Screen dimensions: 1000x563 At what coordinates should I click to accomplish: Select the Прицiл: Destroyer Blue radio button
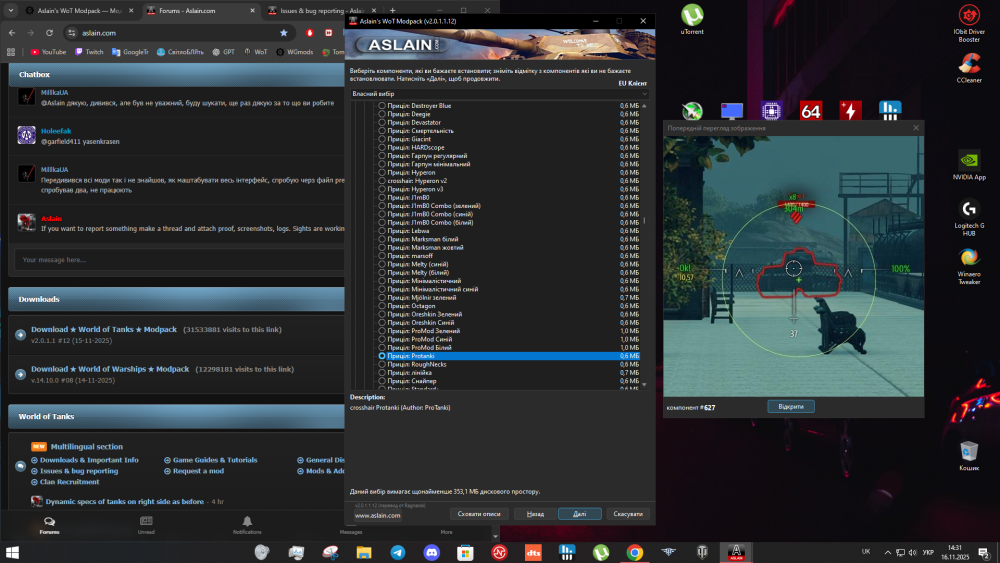coord(382,106)
